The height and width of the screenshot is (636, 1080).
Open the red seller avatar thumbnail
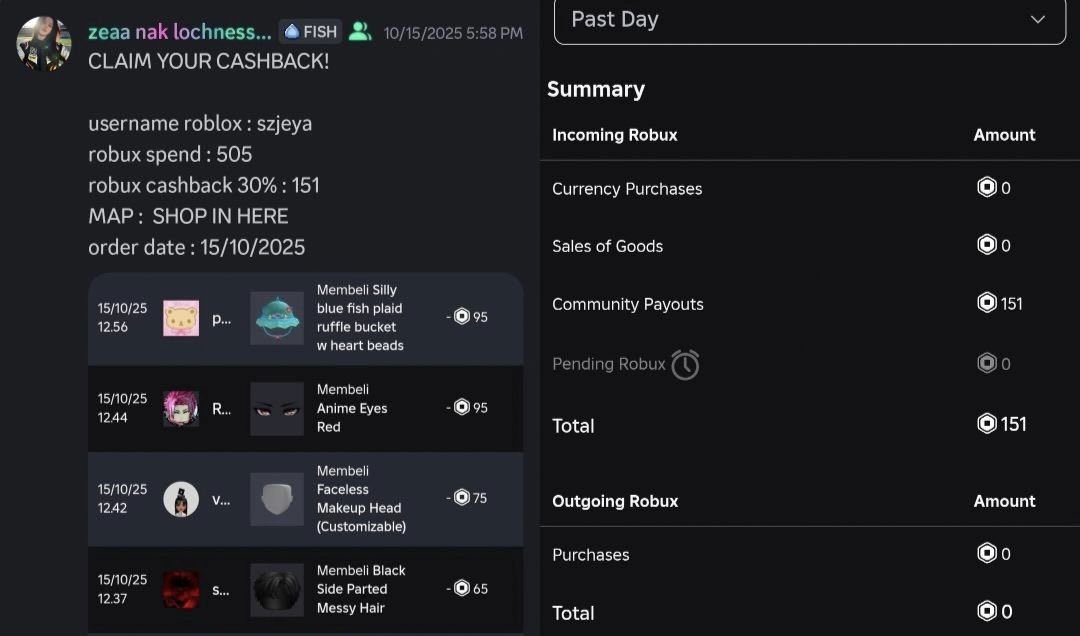click(x=181, y=590)
